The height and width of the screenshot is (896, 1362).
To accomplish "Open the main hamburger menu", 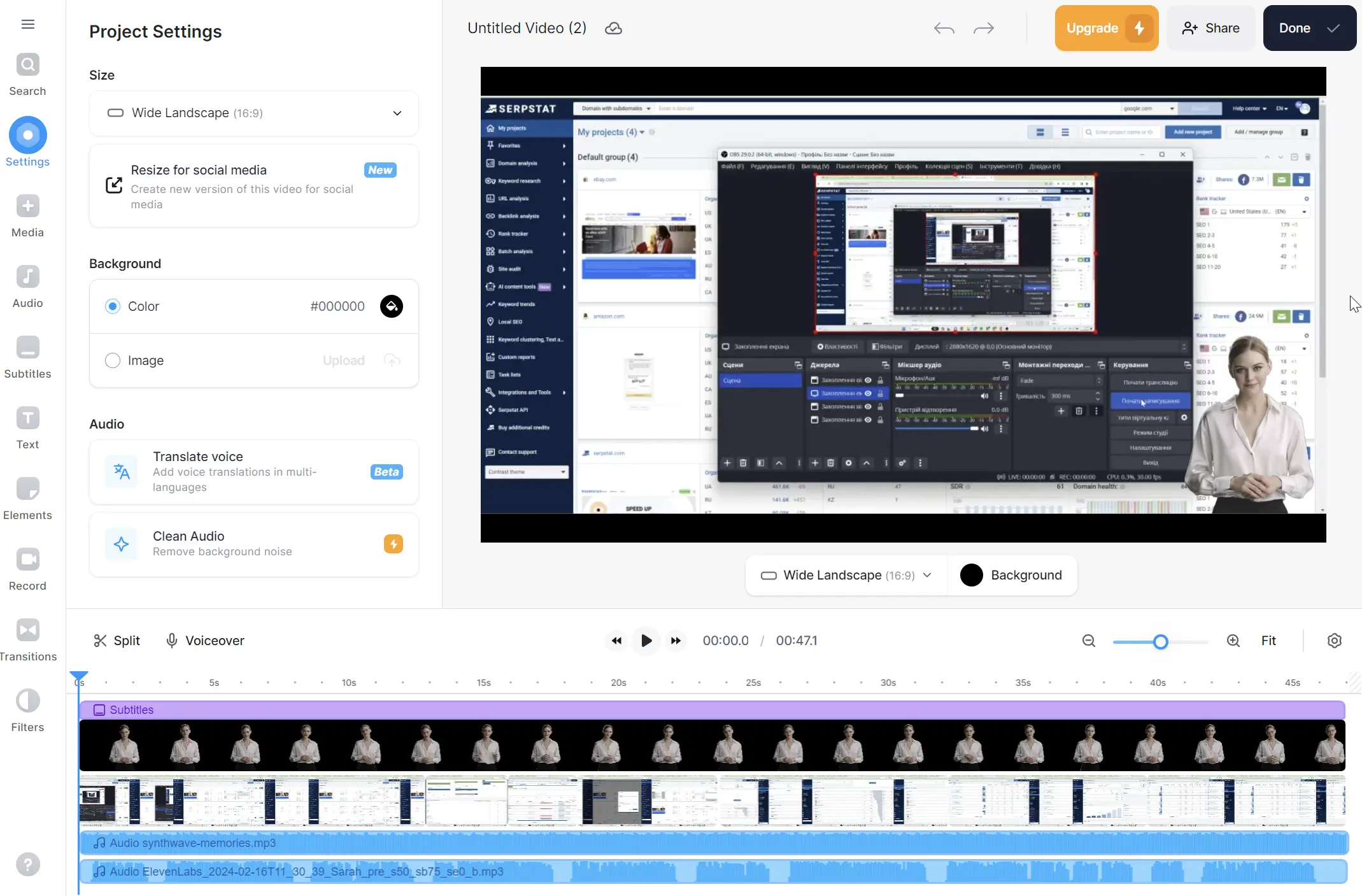I will tap(27, 24).
